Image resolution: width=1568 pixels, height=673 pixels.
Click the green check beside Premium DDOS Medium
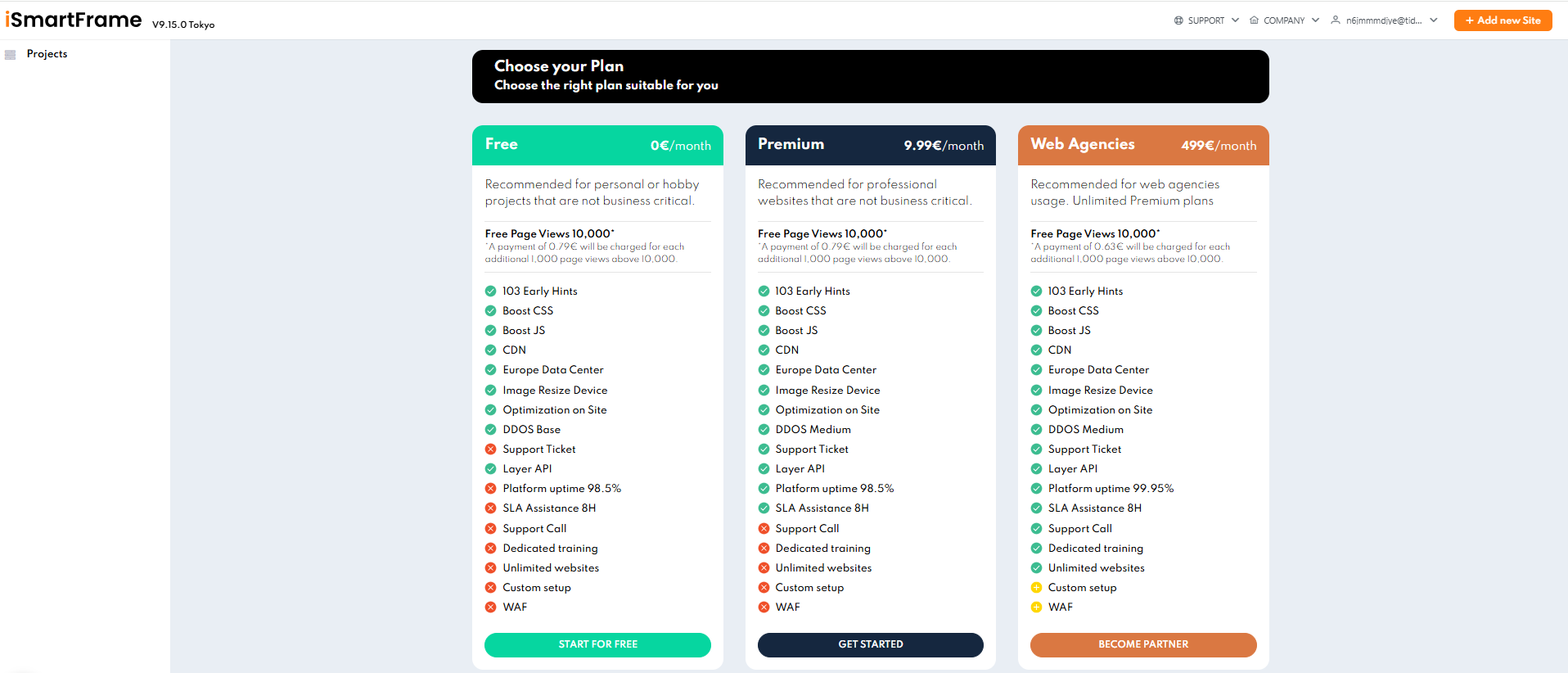[764, 430]
